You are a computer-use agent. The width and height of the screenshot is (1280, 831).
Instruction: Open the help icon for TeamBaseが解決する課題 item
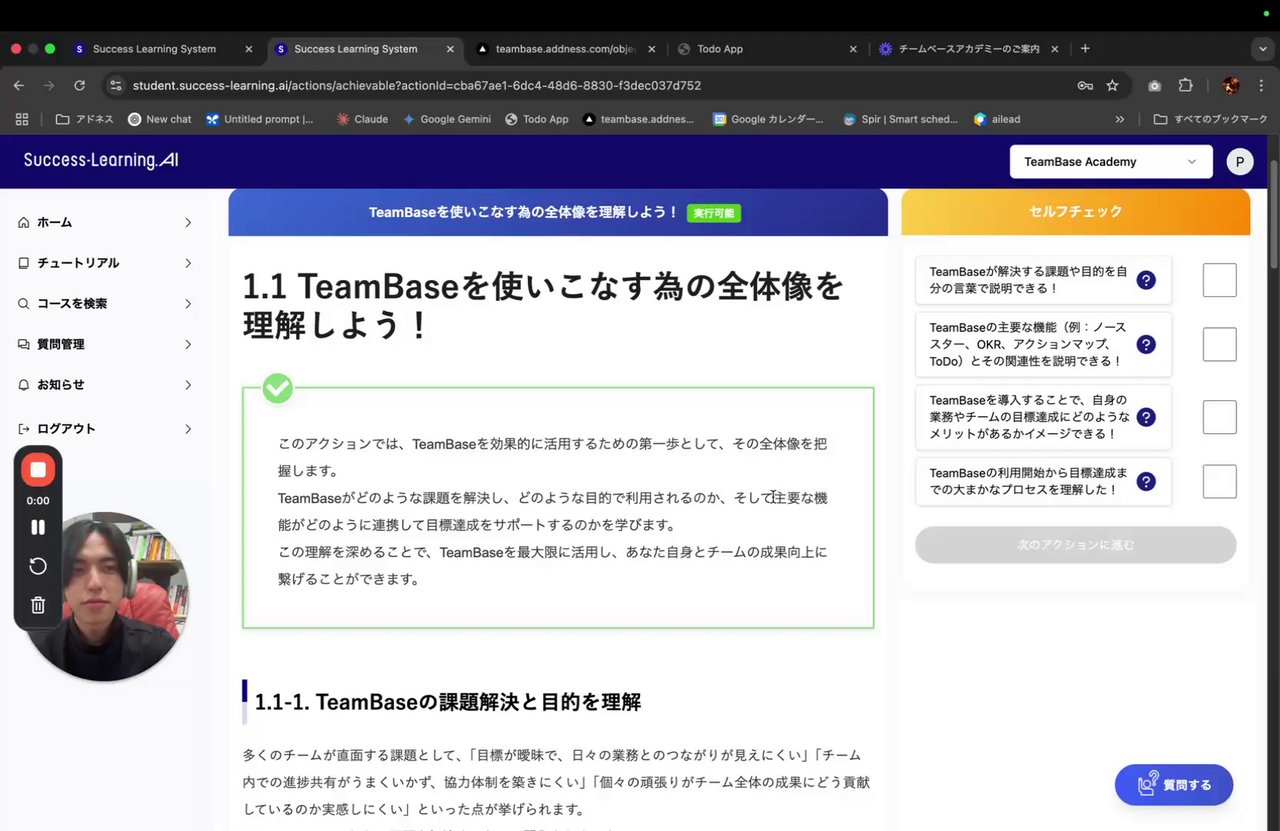(1146, 280)
